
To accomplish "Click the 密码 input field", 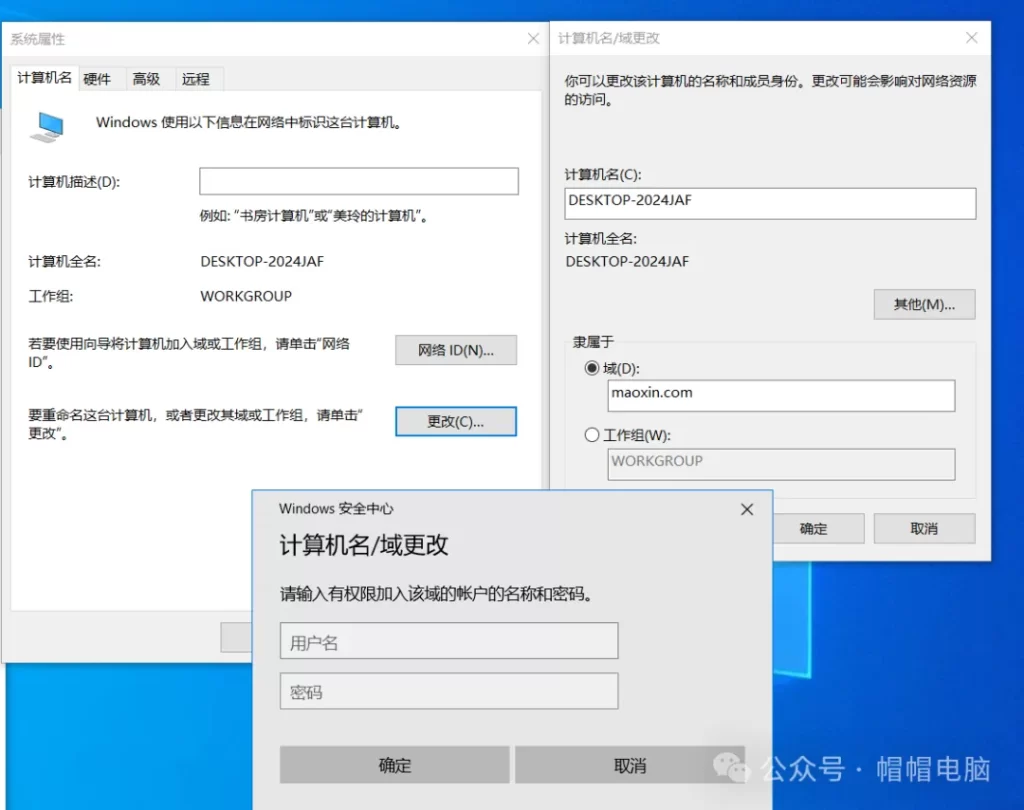I will (448, 691).
